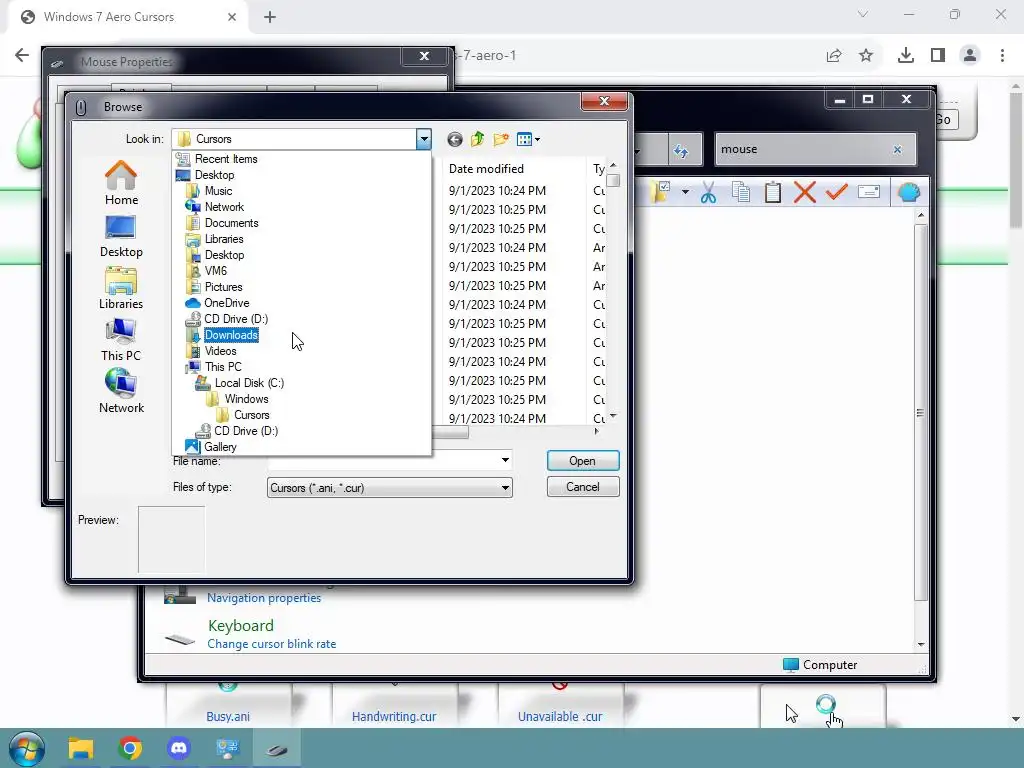The width and height of the screenshot is (1024, 768).
Task: Choose Documents in the Look in list
Action: coord(231,223)
